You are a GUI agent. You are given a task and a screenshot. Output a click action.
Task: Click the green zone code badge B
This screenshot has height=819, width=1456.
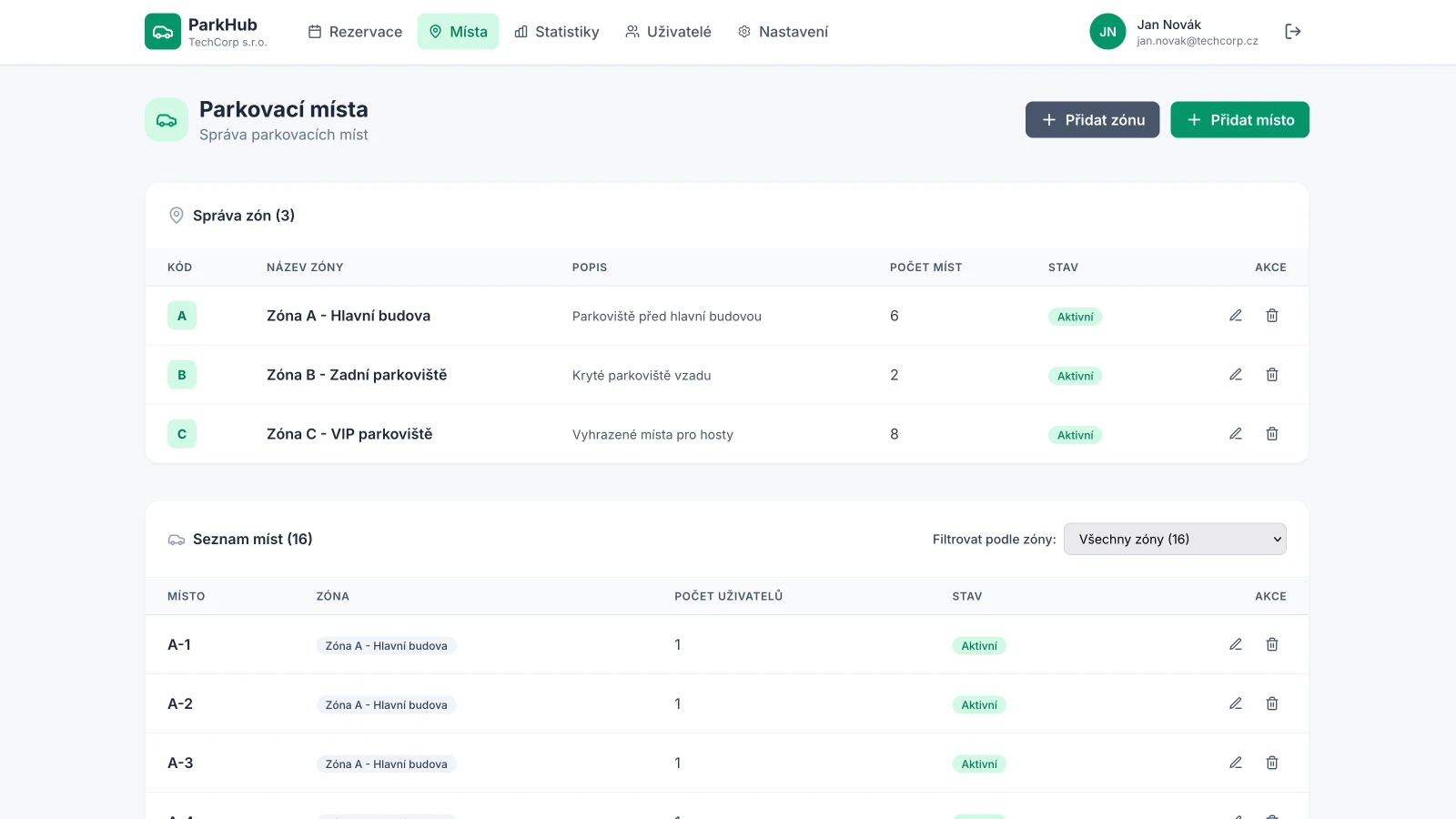[182, 375]
